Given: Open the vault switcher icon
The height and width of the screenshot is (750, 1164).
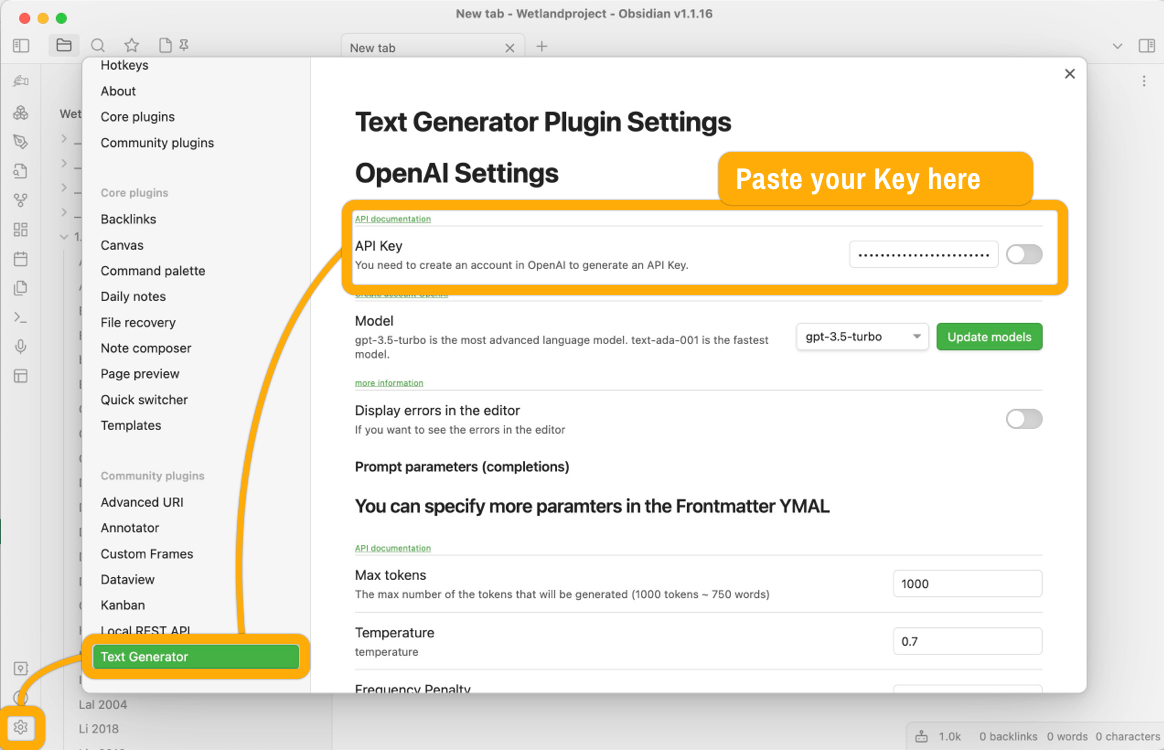Looking at the screenshot, I should point(21,668).
